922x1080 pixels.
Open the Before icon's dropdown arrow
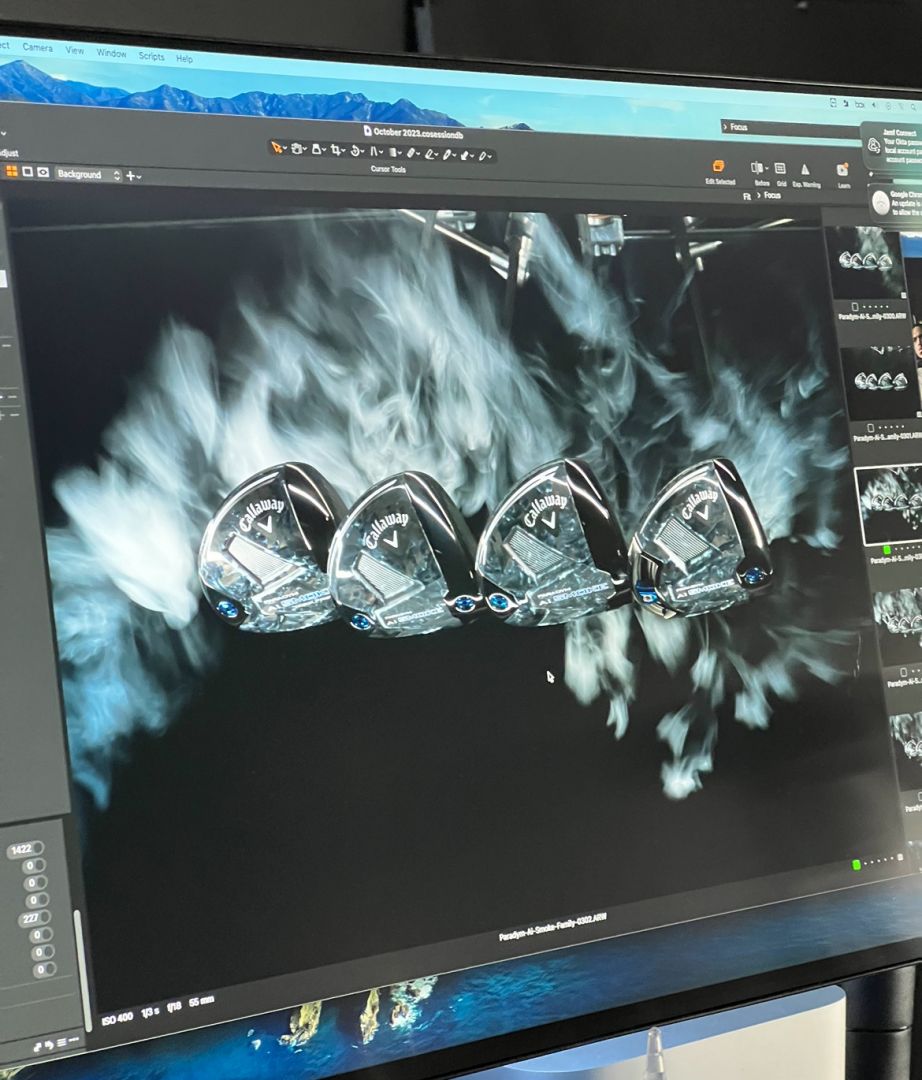pos(767,167)
